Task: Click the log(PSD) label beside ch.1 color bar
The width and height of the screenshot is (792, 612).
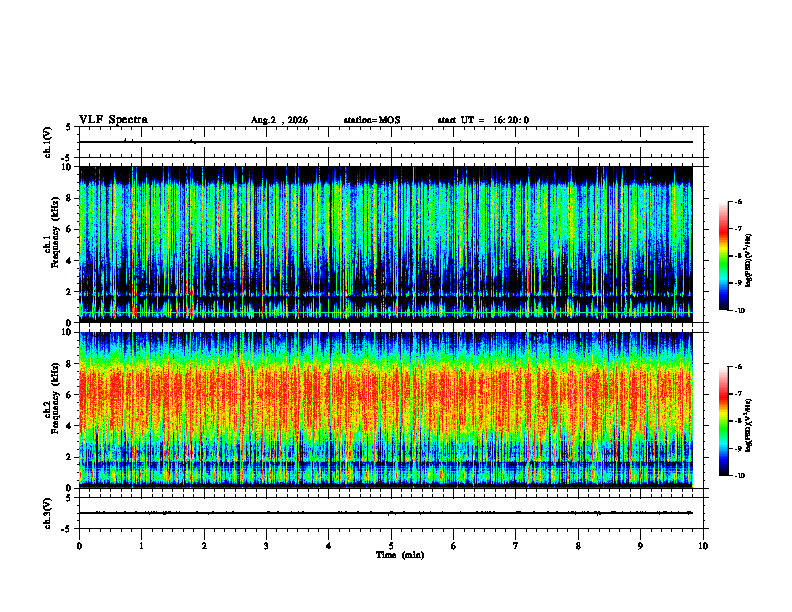Action: (749, 260)
